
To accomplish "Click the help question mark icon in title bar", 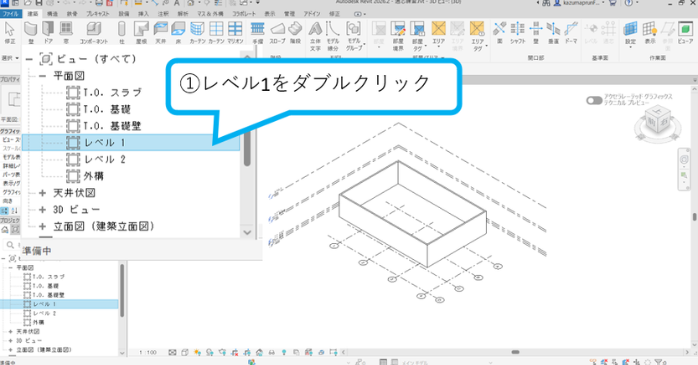I will point(629,3).
